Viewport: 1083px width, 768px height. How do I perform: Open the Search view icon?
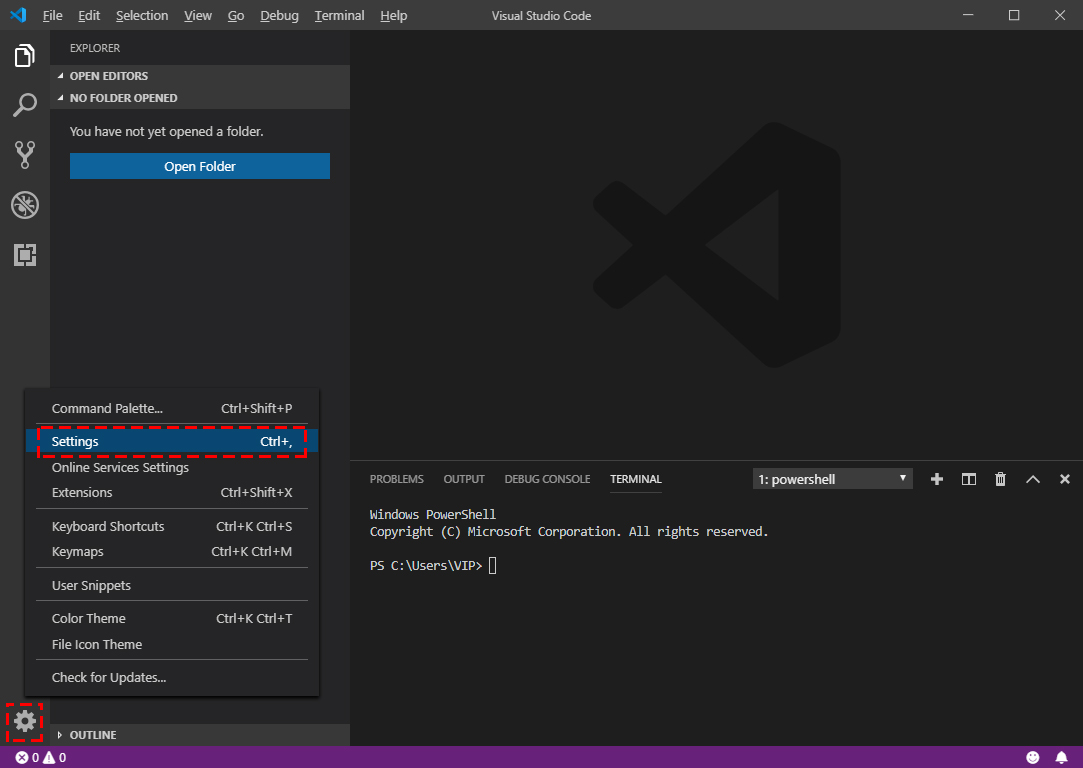coord(25,106)
